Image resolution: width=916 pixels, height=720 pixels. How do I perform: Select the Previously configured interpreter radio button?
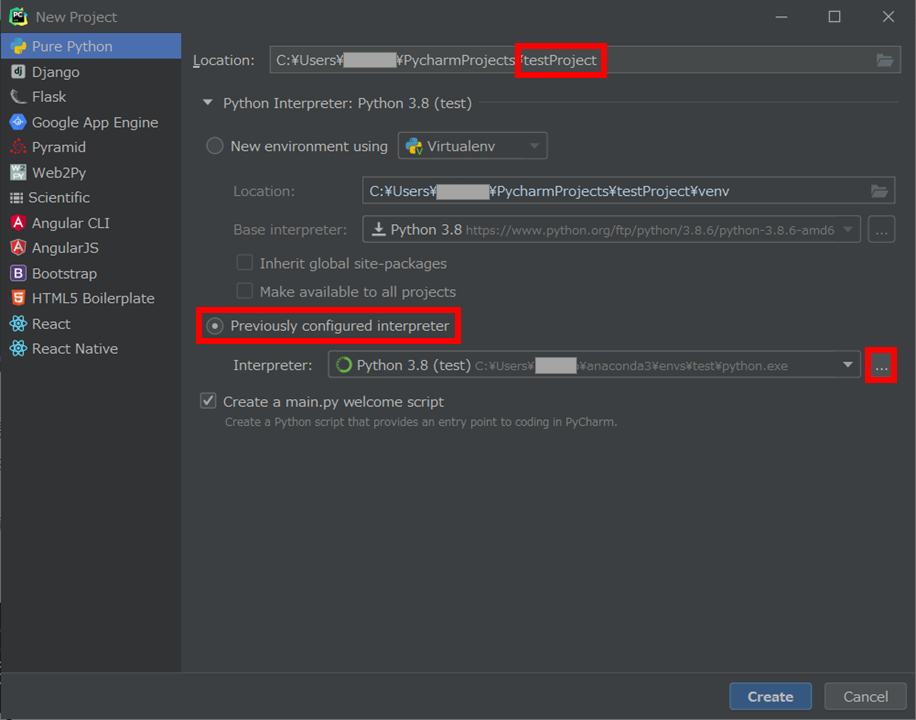214,326
